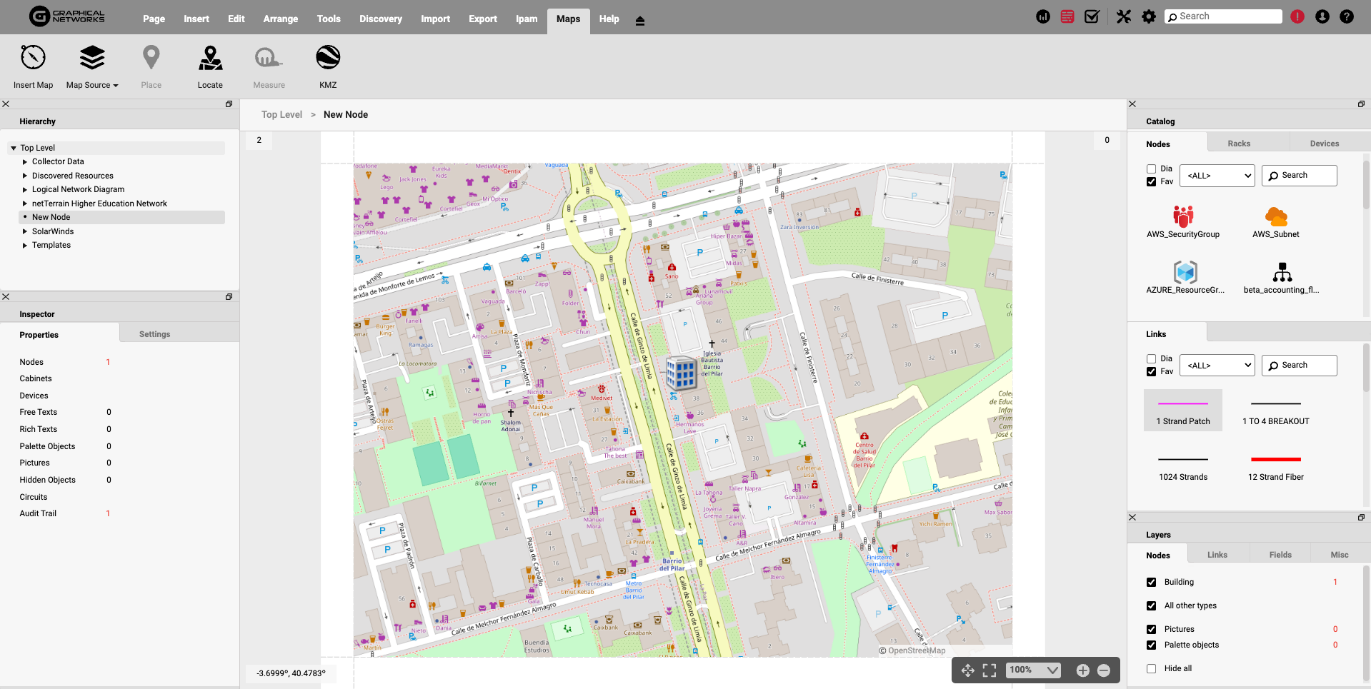Enable the Hide all checkbox

[1152, 668]
